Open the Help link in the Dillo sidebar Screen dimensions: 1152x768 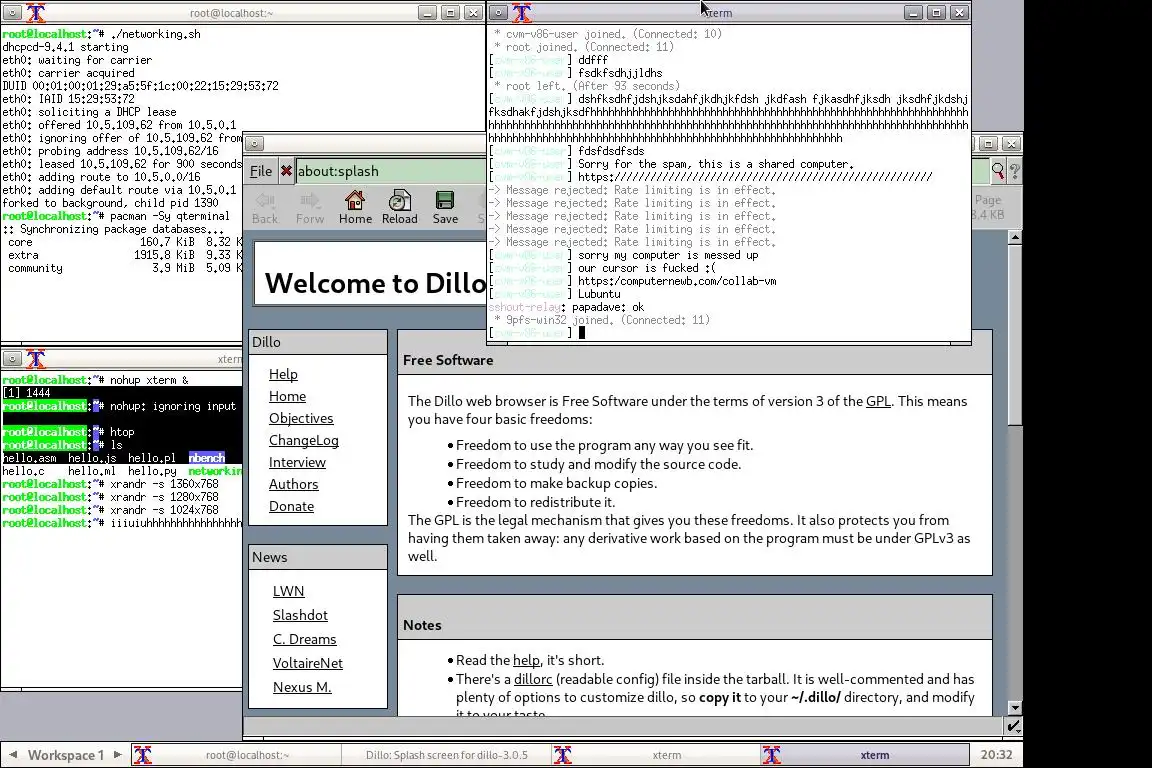coord(283,374)
